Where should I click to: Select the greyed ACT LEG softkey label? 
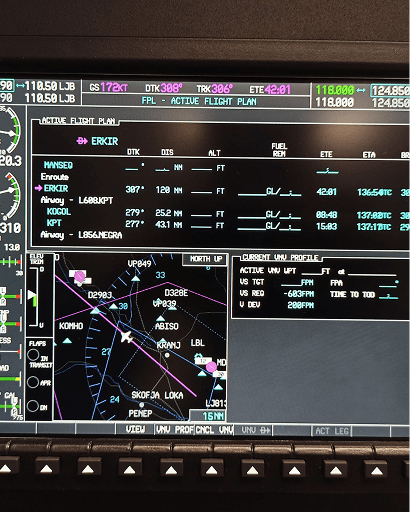[x=332, y=431]
